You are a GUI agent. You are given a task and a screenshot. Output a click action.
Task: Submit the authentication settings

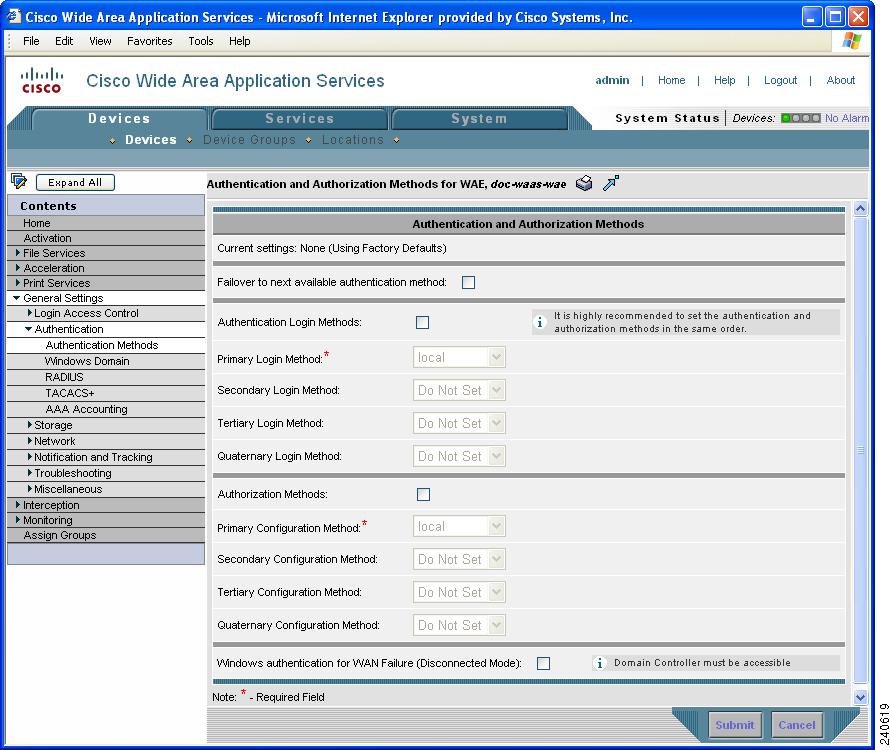pos(735,725)
